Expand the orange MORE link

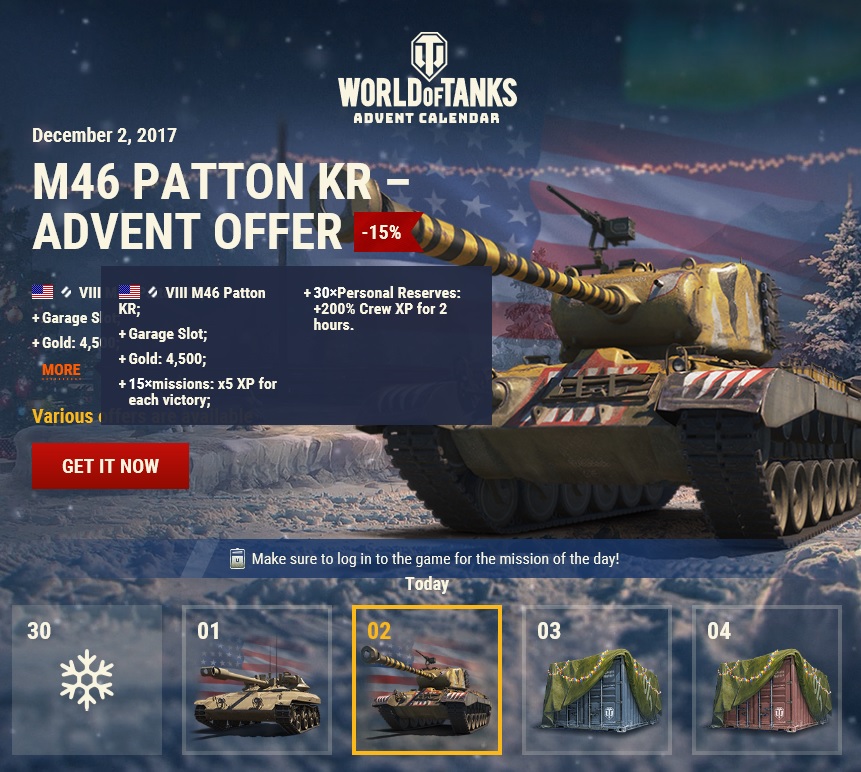[x=62, y=370]
